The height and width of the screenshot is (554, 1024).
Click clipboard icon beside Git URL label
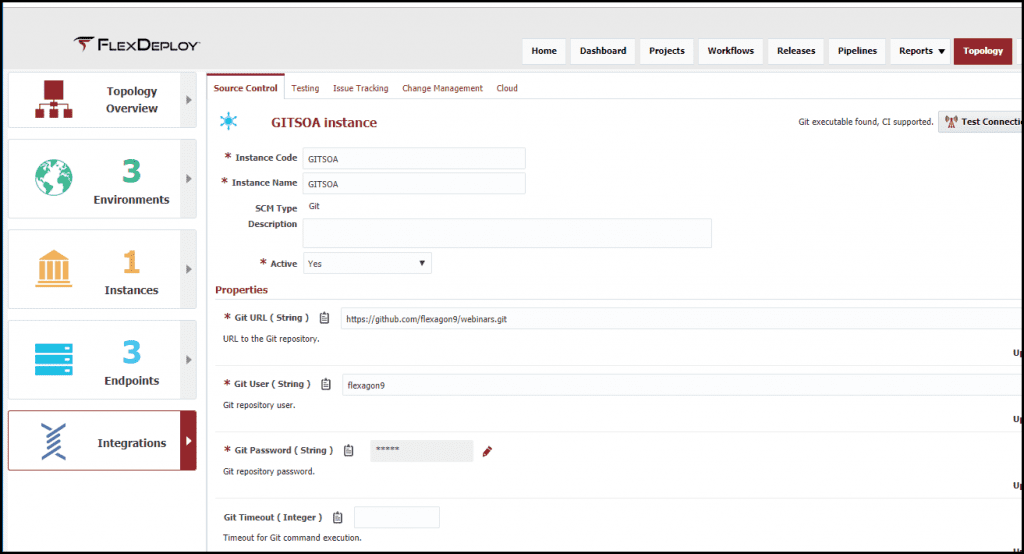[x=324, y=318]
